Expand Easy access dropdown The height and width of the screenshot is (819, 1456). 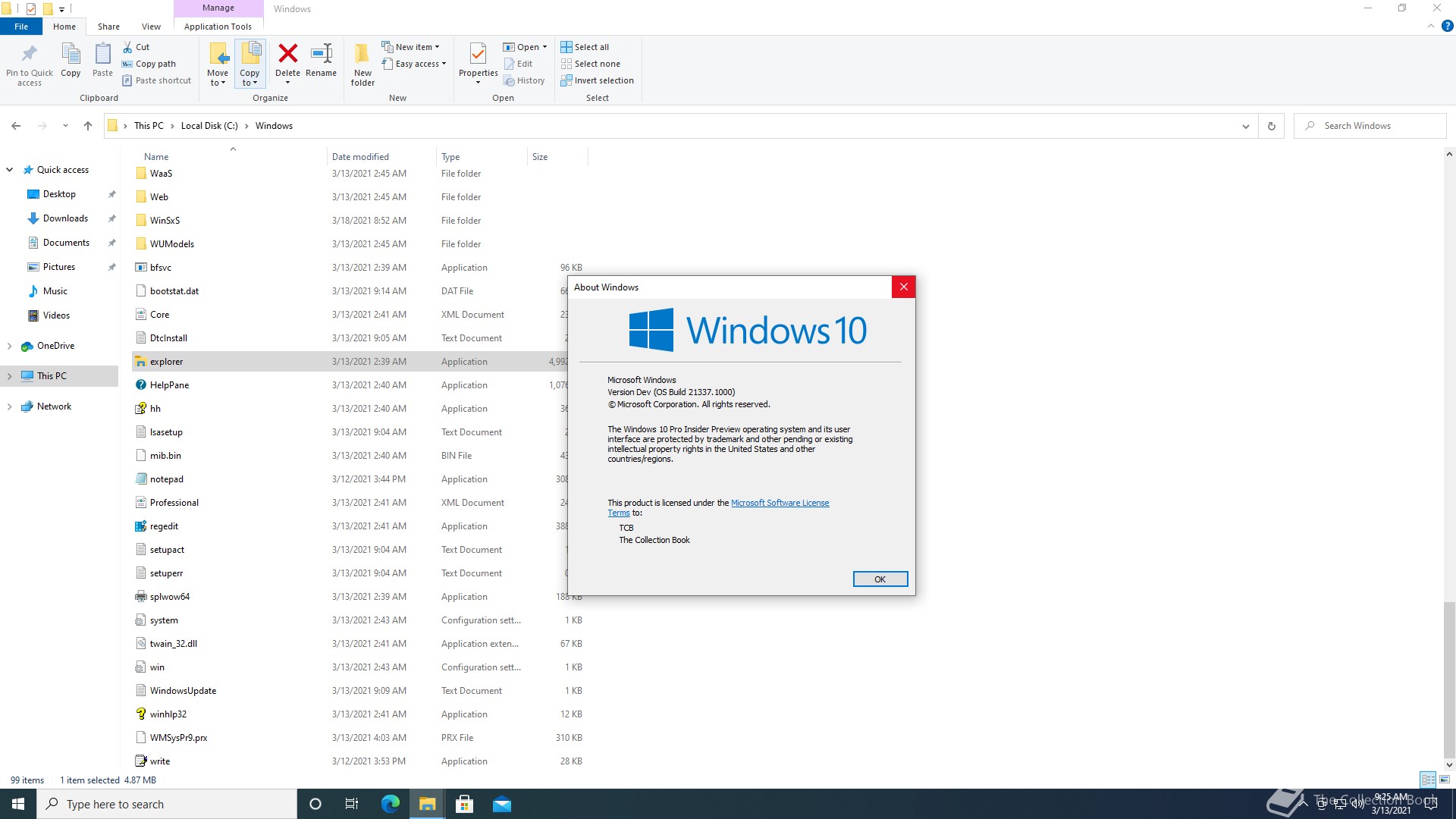pyautogui.click(x=414, y=64)
